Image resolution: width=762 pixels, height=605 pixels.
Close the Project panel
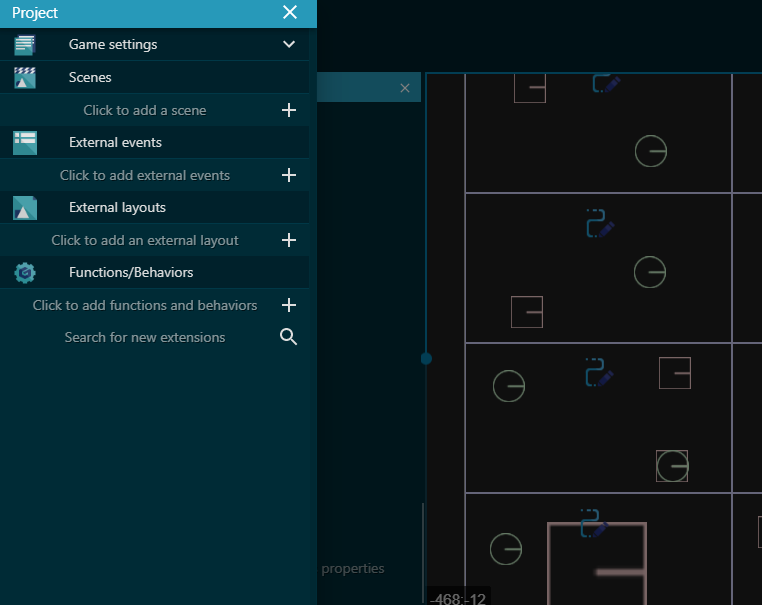pos(290,12)
